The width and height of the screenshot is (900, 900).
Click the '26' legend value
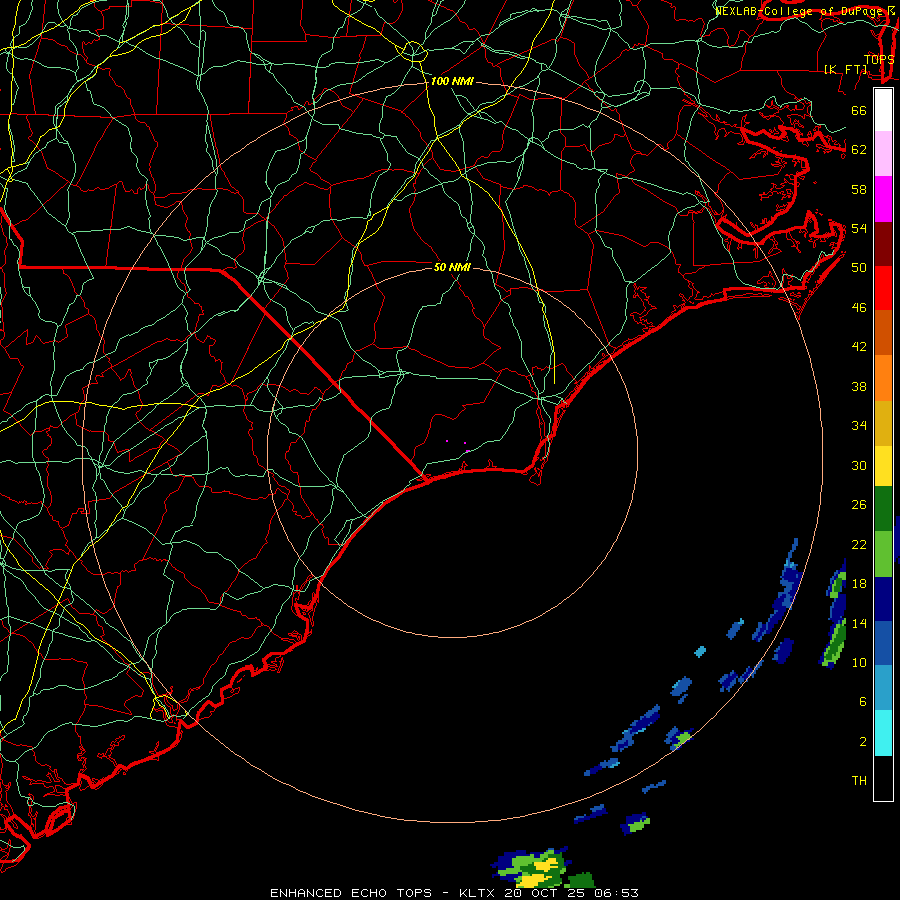(859, 505)
